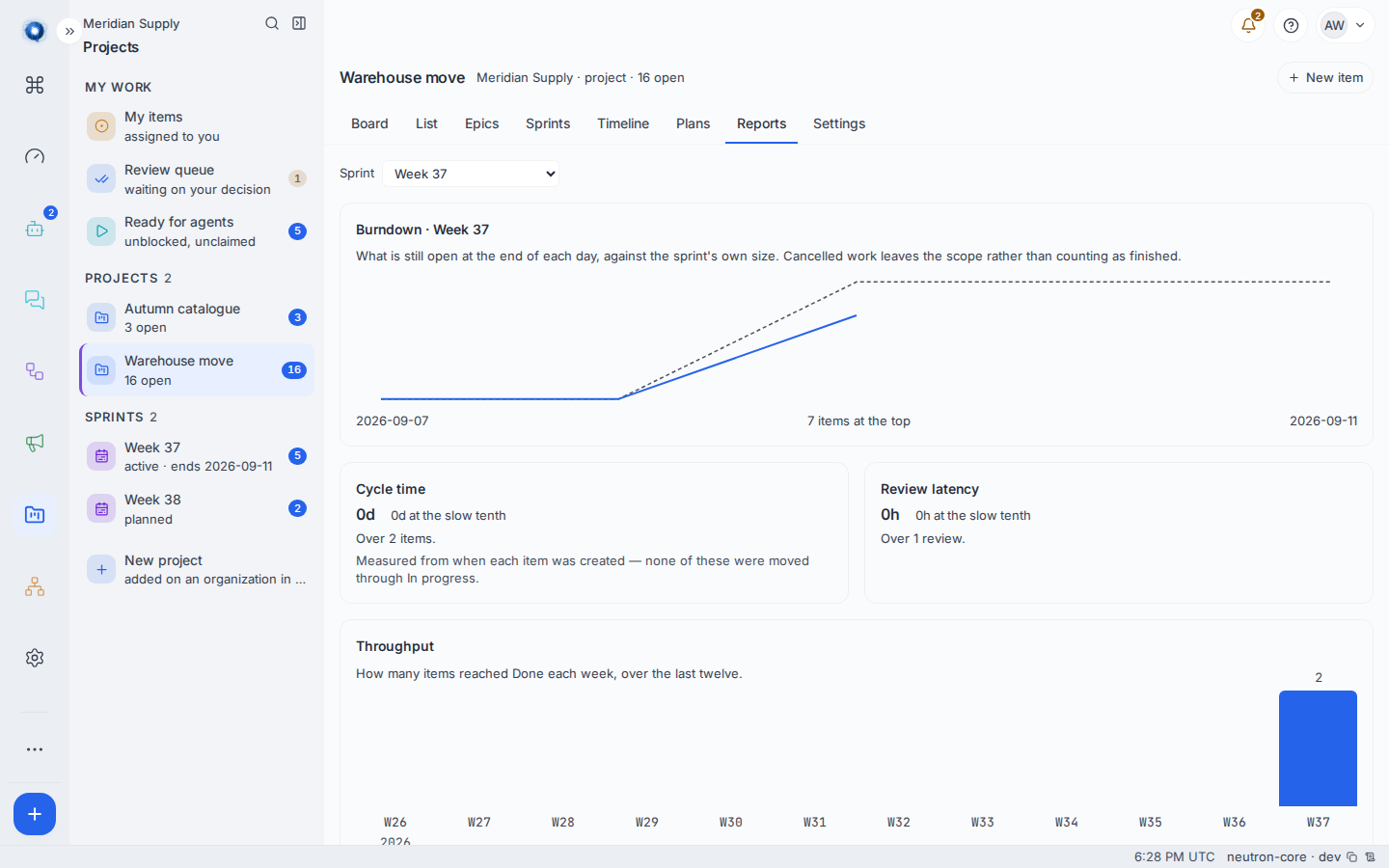Open the Week 37 sprint in sidebar
The height and width of the screenshot is (868, 1389).
[197, 456]
